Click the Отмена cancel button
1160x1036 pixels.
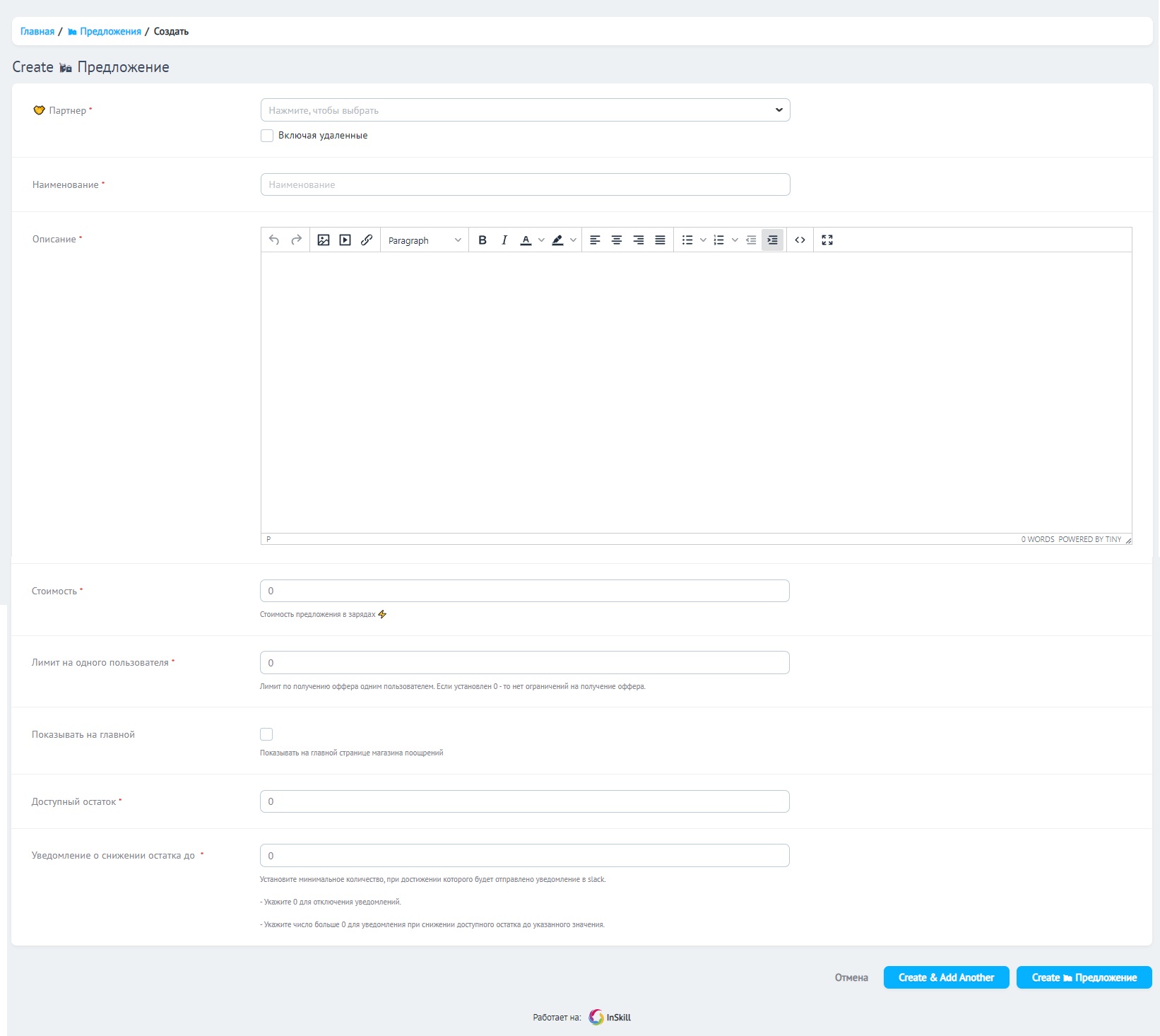(851, 977)
